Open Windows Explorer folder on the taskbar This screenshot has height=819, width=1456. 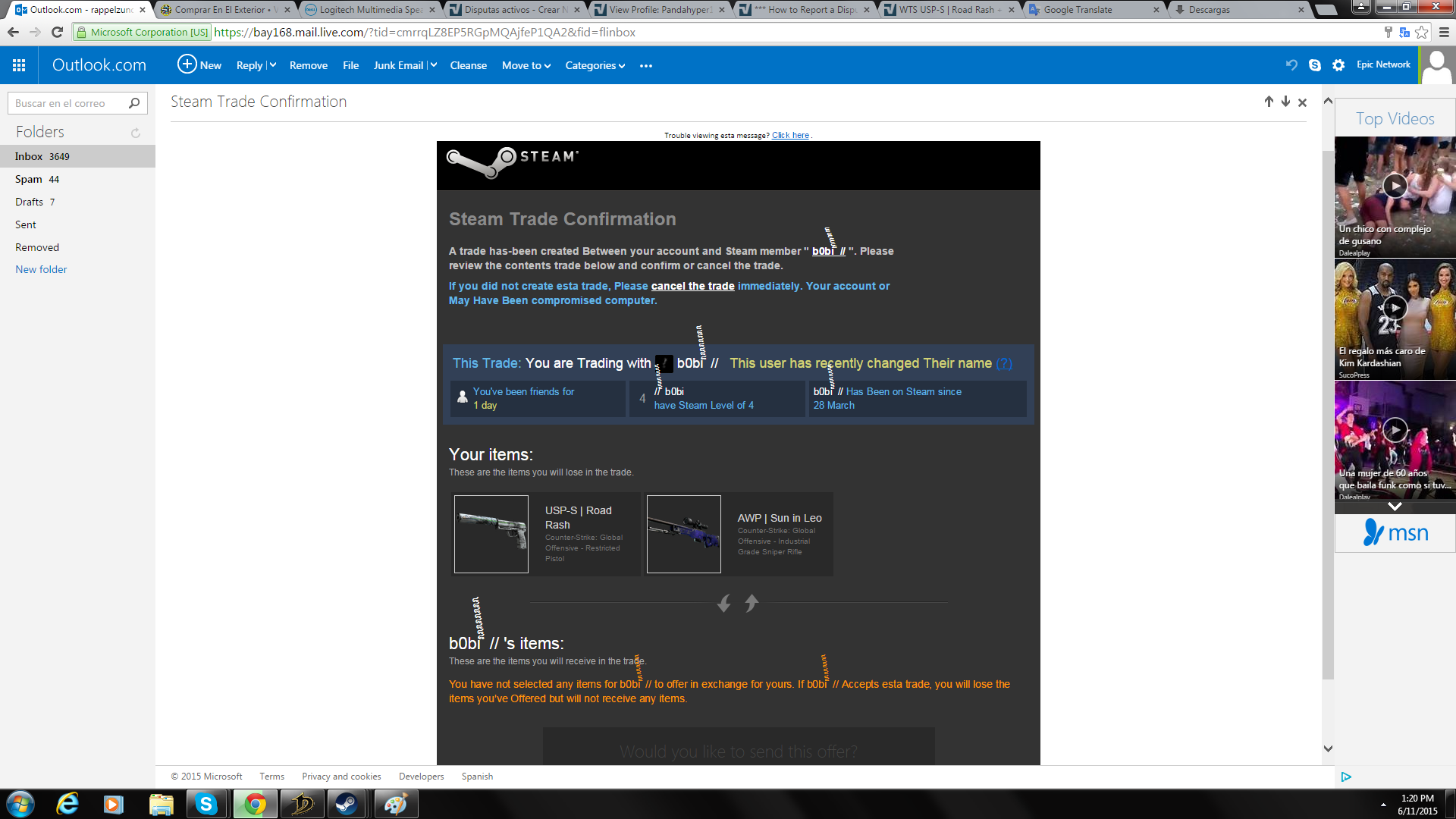[x=161, y=804]
